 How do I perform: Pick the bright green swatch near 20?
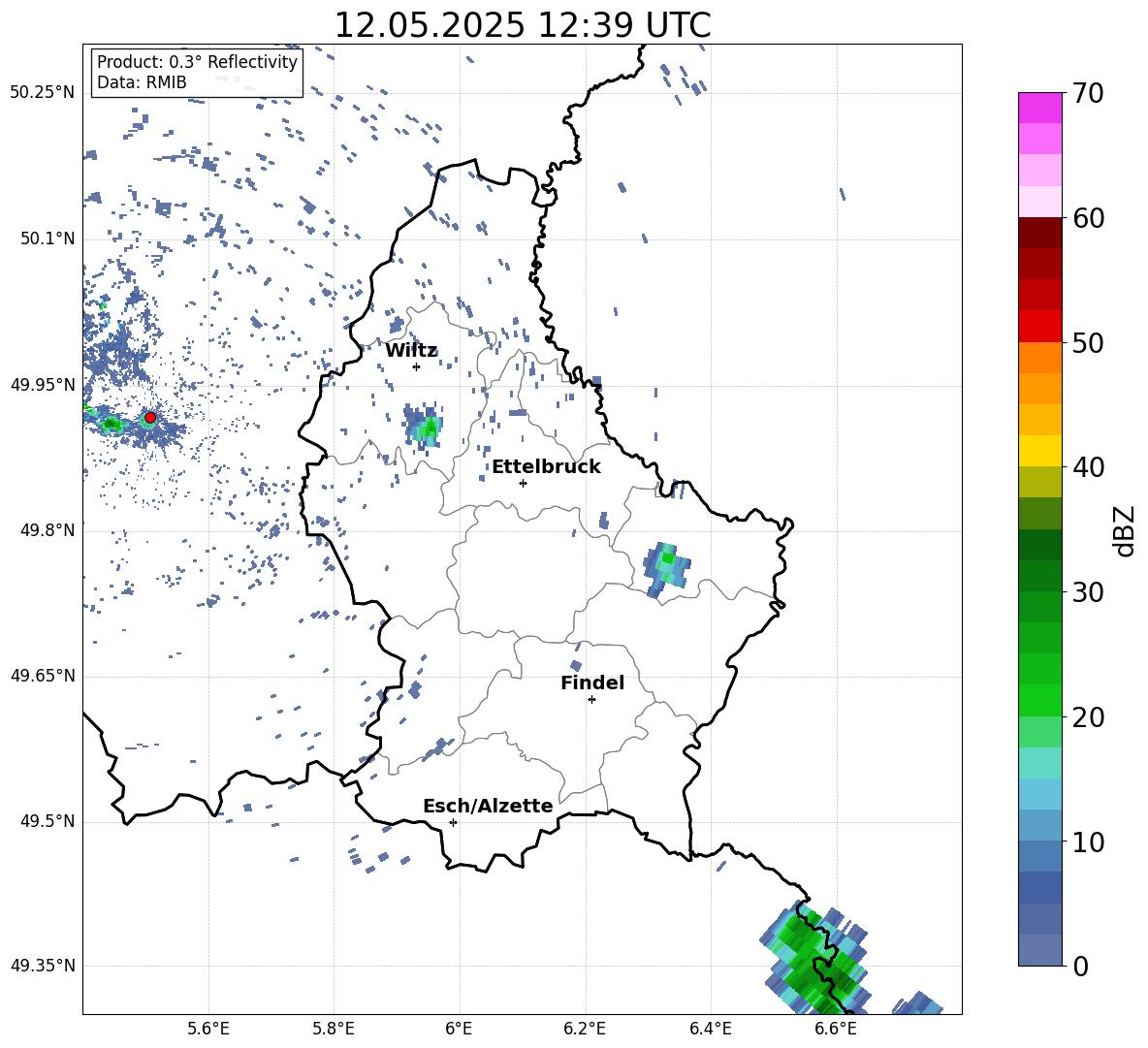click(1040, 700)
